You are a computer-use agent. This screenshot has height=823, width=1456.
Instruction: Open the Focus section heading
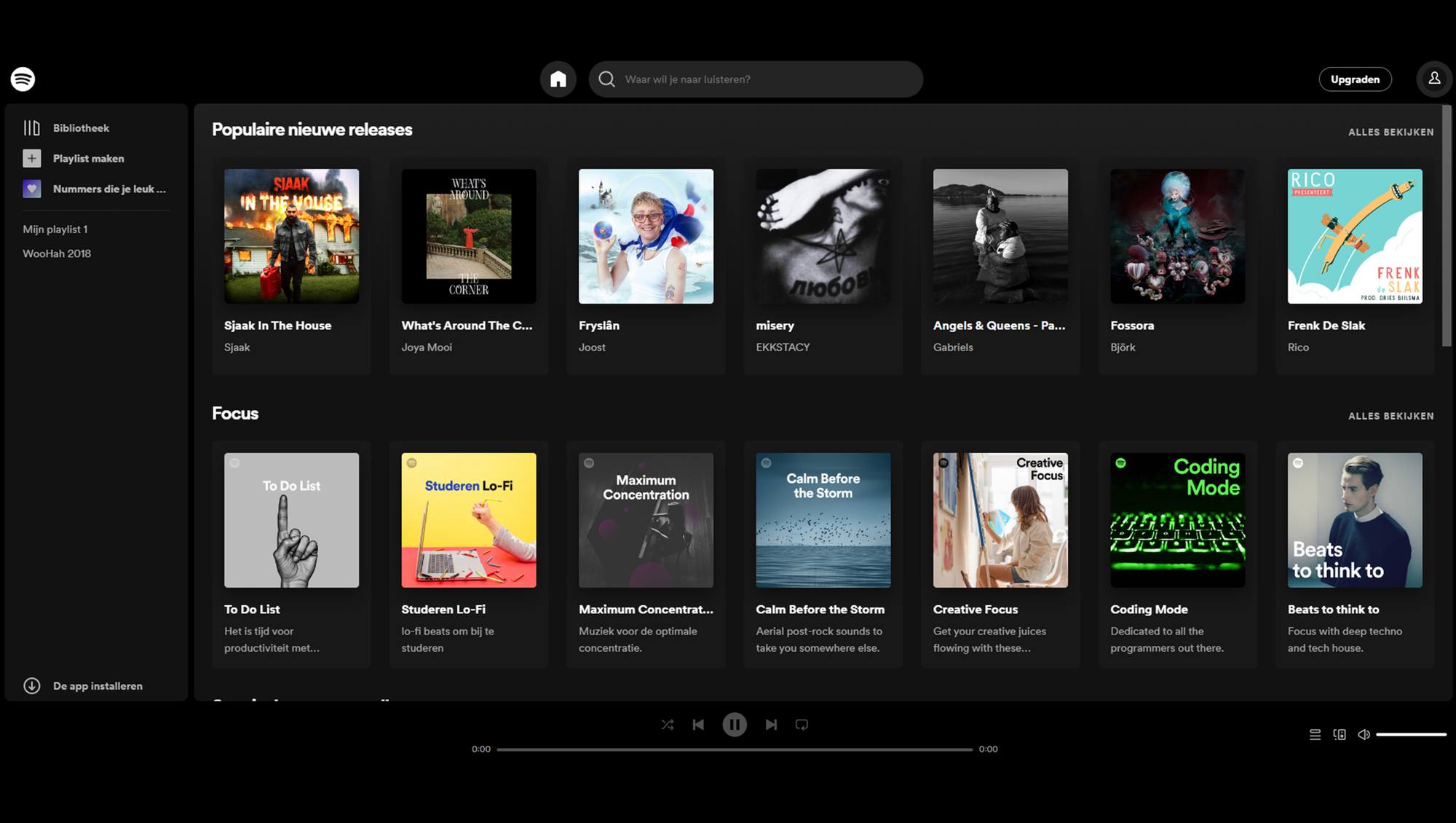tap(235, 413)
